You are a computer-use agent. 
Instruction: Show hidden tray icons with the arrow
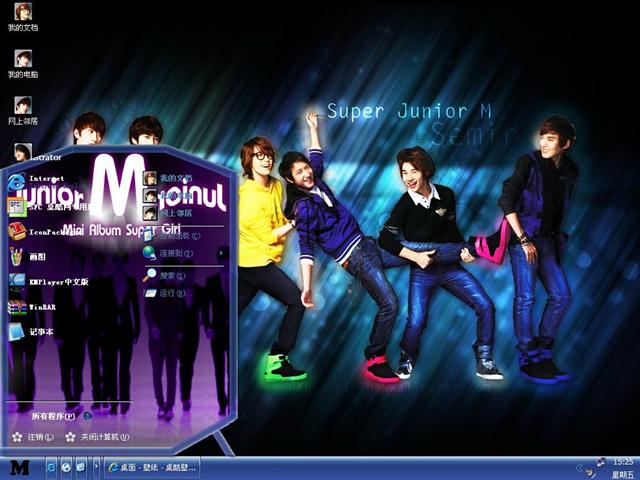tap(579, 468)
